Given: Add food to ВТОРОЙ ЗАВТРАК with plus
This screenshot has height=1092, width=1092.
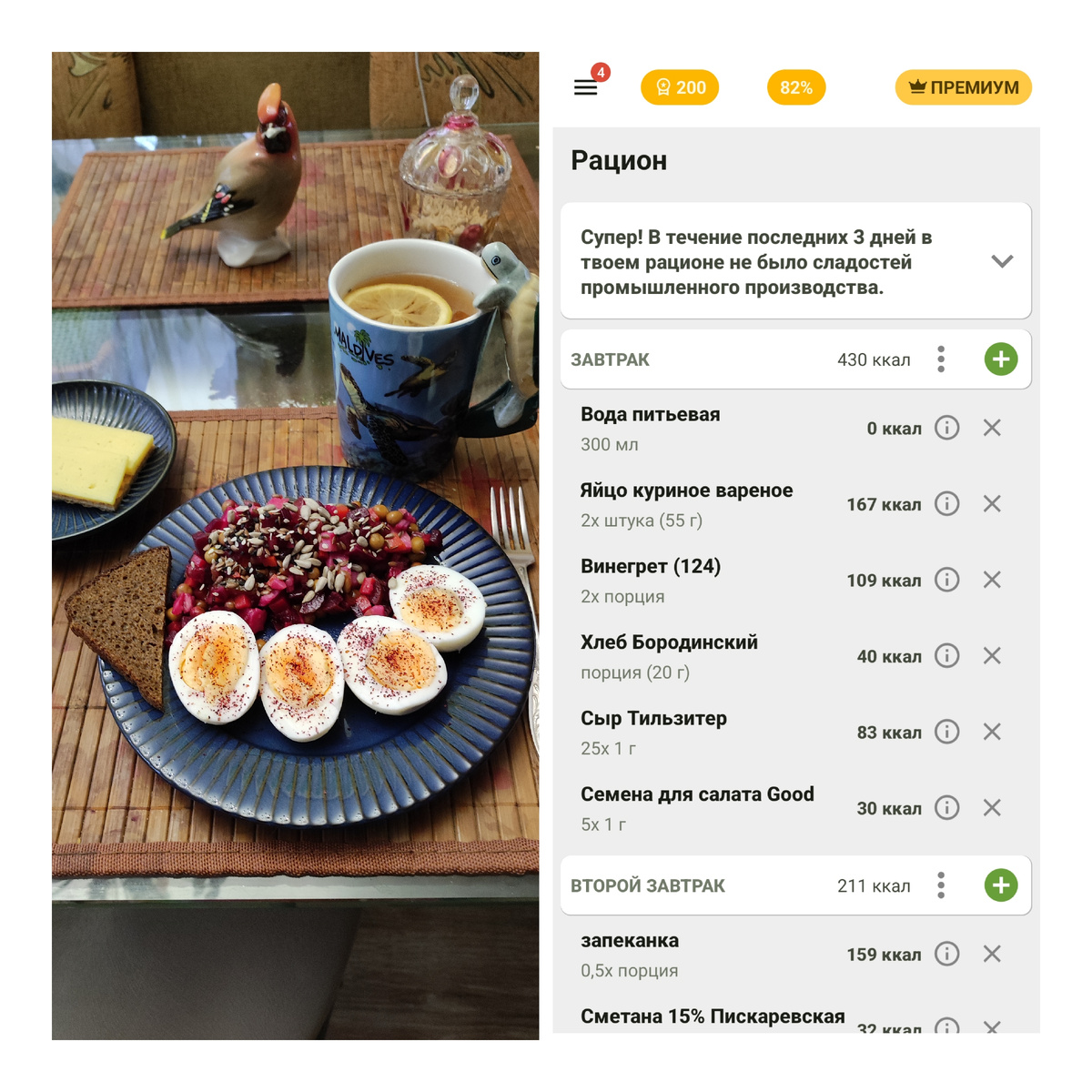Looking at the screenshot, I should (x=1001, y=885).
